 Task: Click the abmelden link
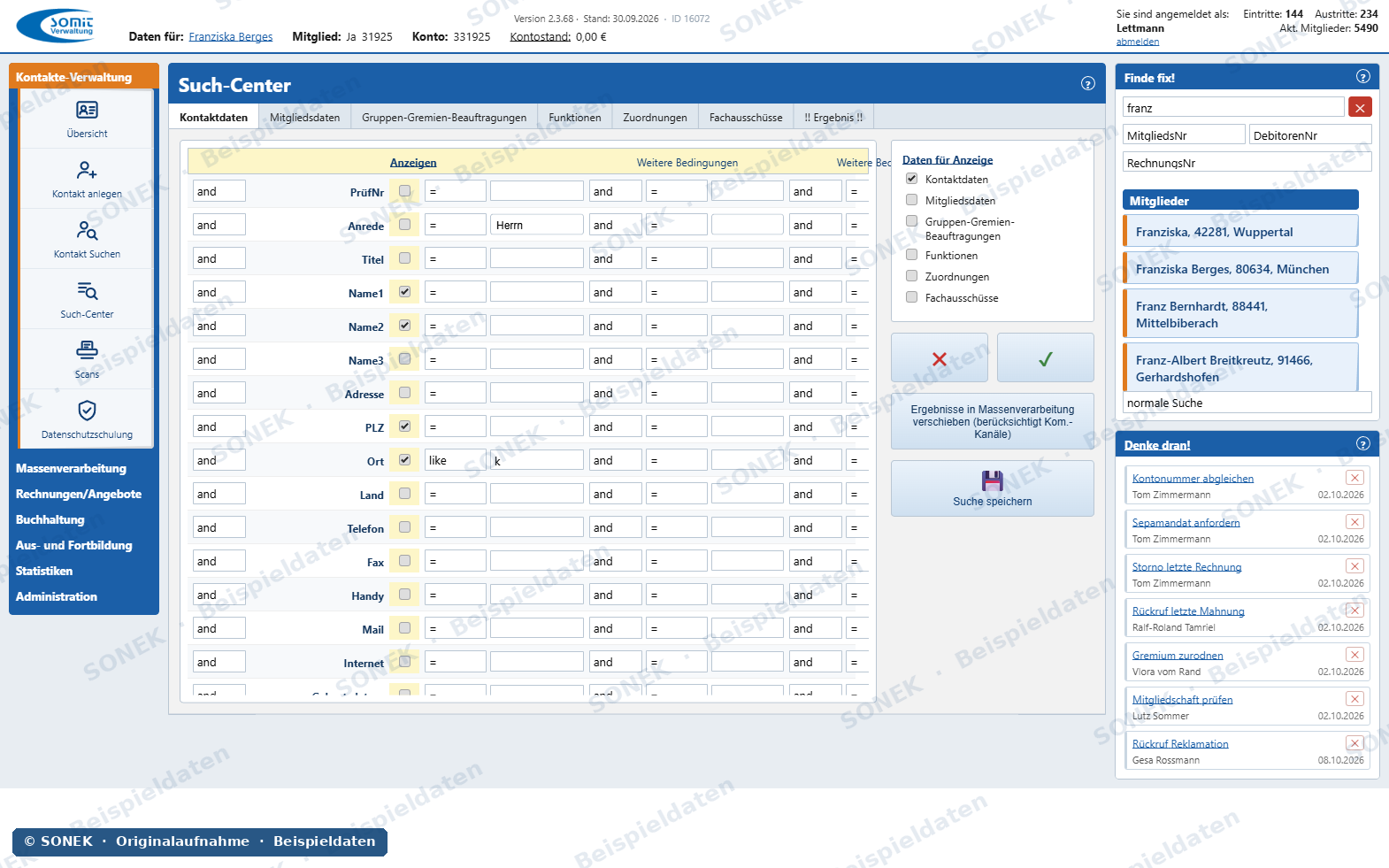1138,42
